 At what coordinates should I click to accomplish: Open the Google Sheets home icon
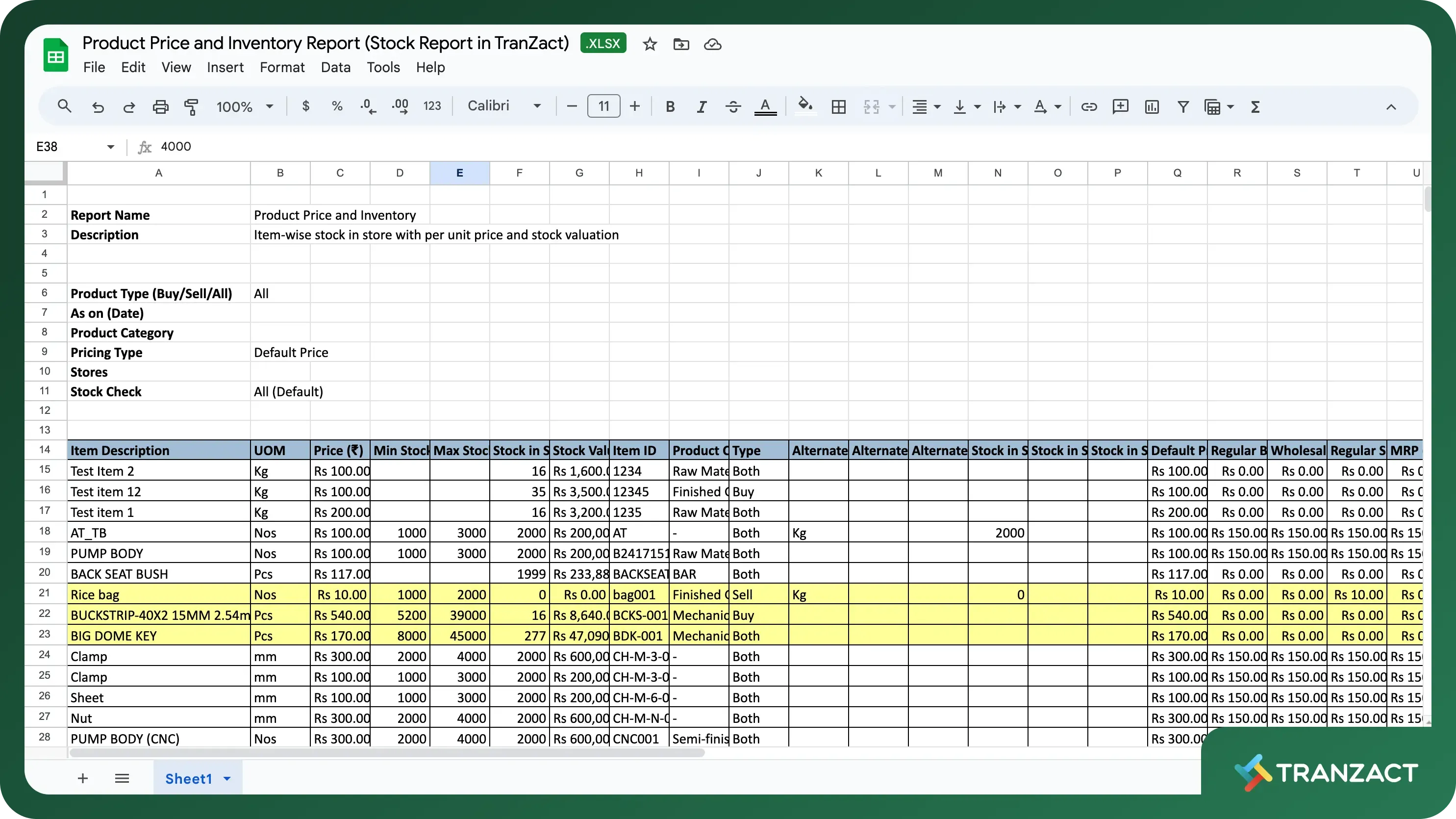click(55, 55)
